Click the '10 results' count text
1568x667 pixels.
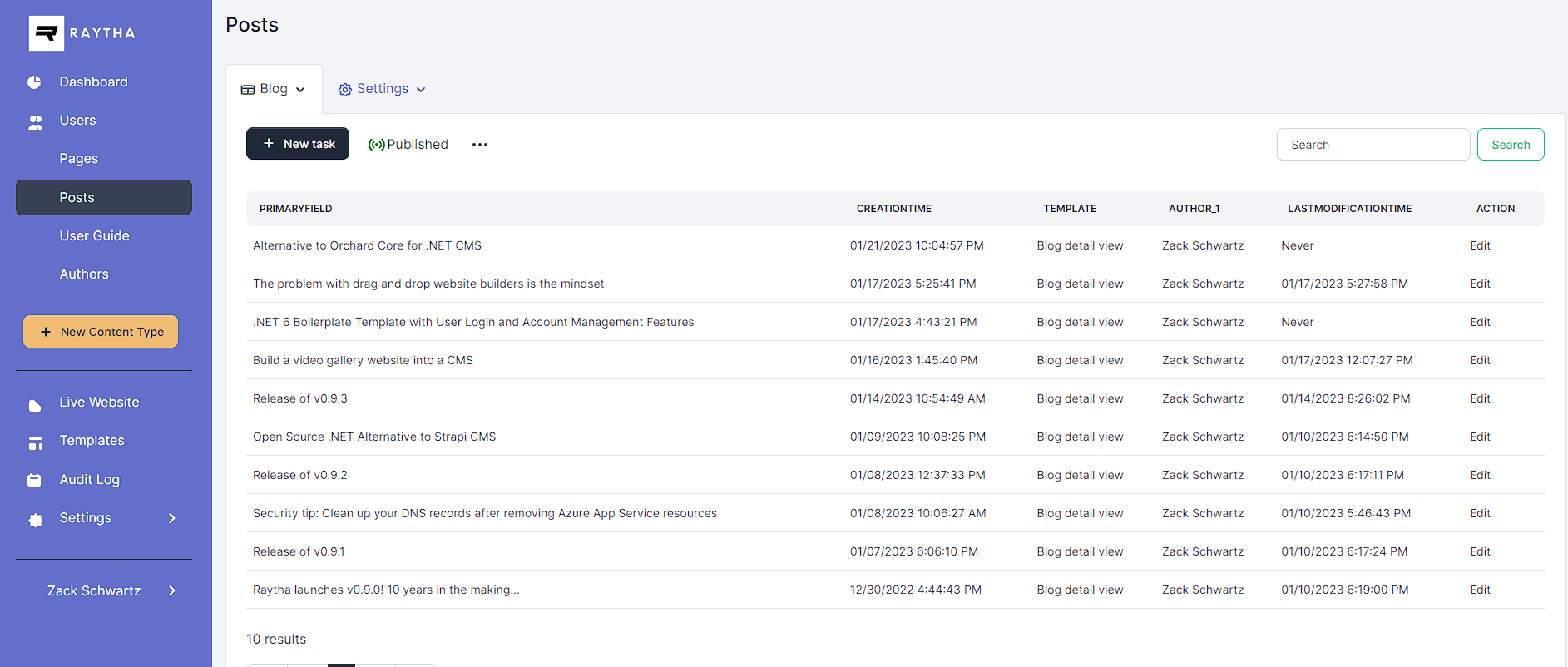[x=276, y=640]
